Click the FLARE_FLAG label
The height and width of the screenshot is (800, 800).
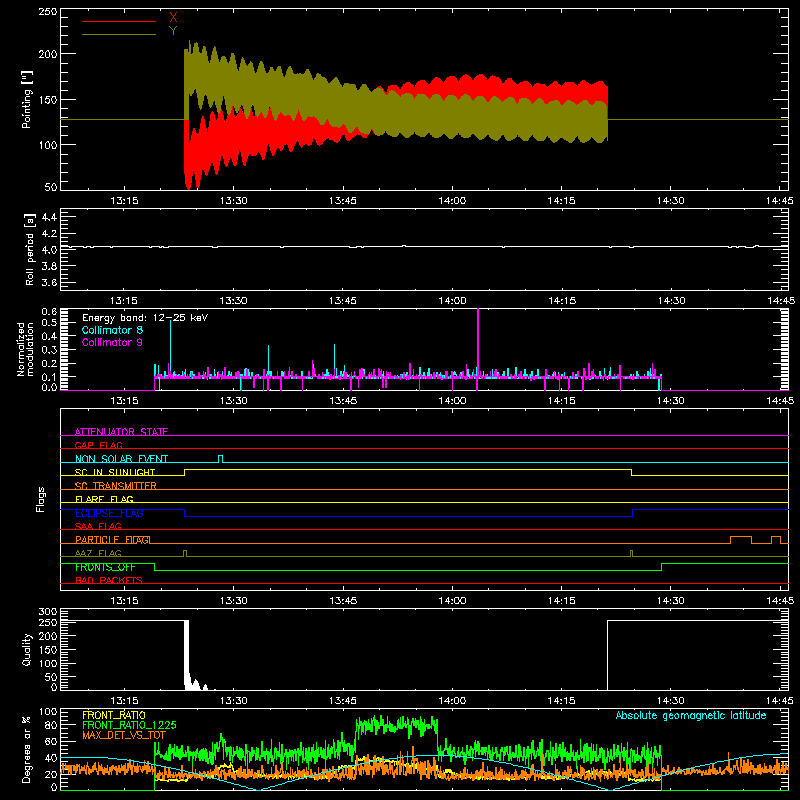point(104,499)
